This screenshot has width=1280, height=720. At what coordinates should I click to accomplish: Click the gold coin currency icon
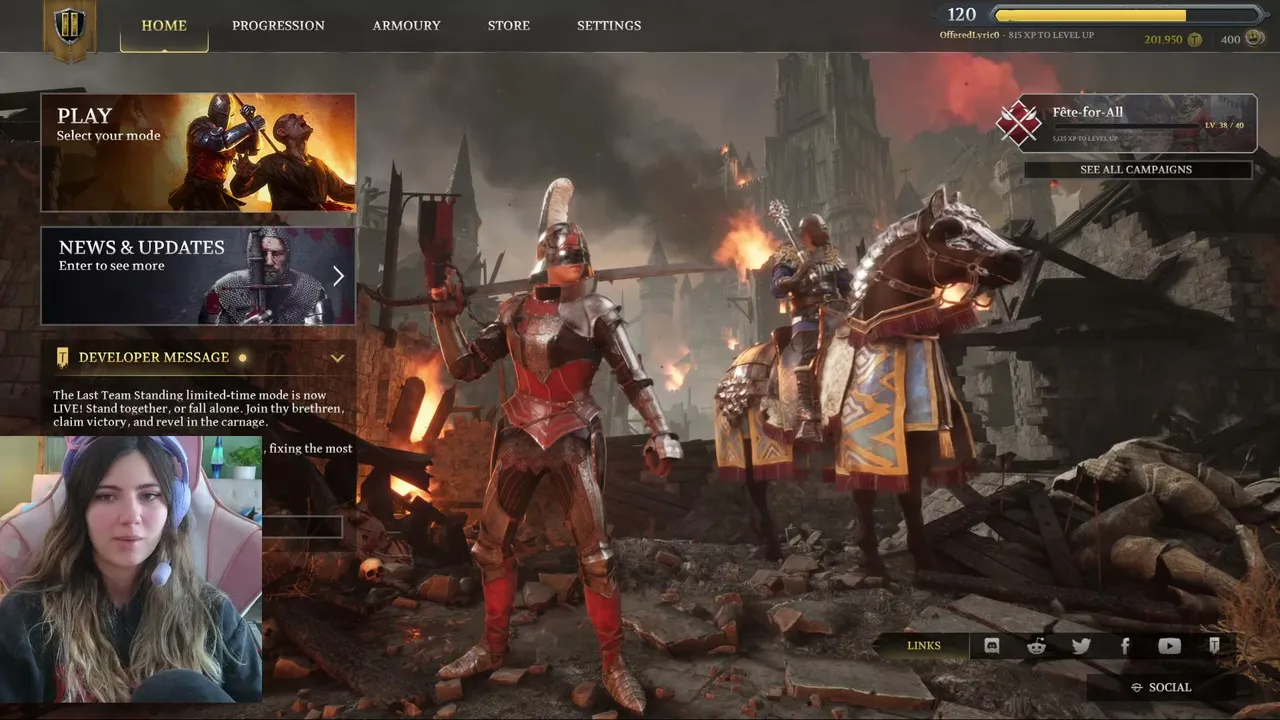1194,40
